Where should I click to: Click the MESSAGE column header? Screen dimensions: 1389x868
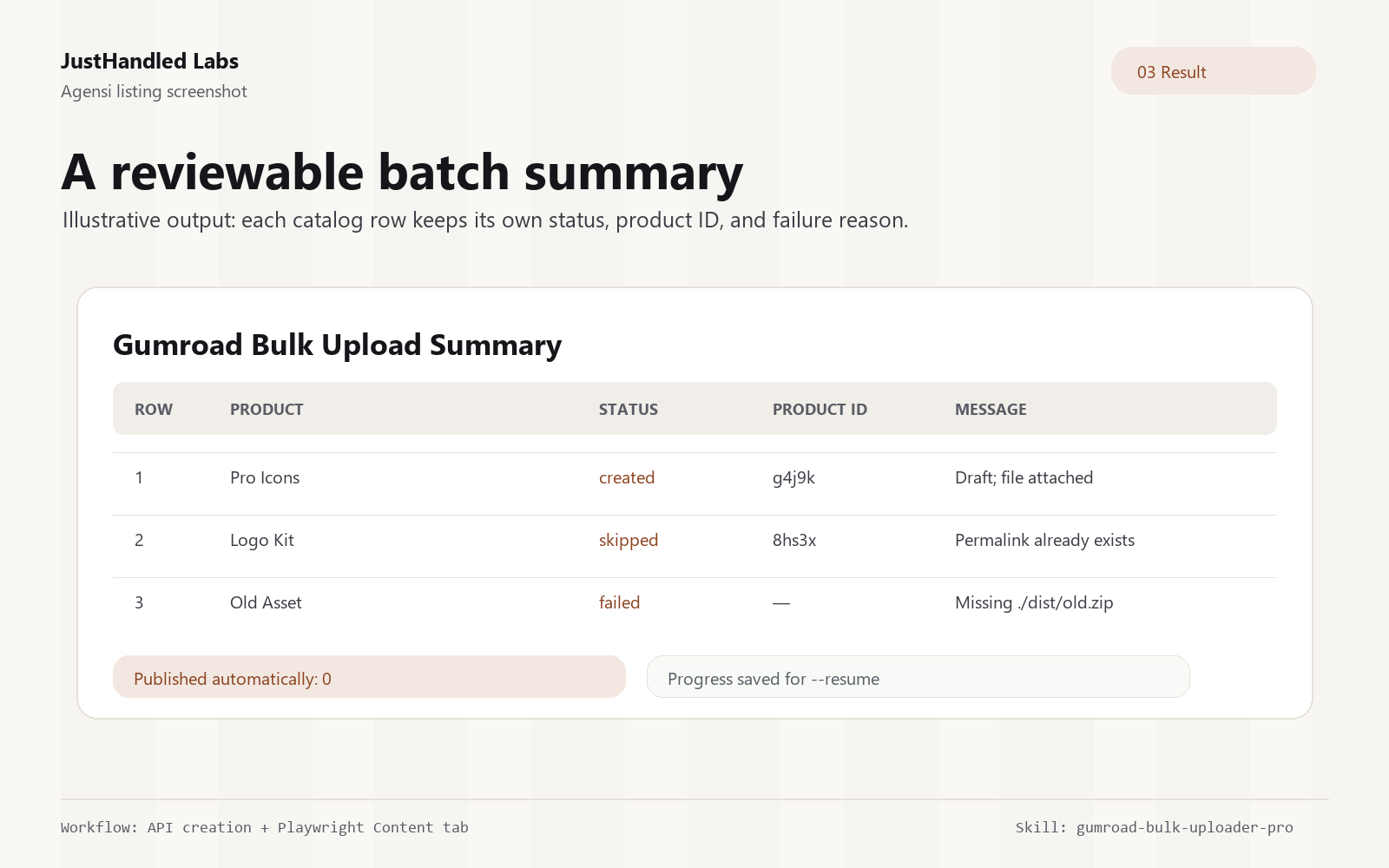991,410
